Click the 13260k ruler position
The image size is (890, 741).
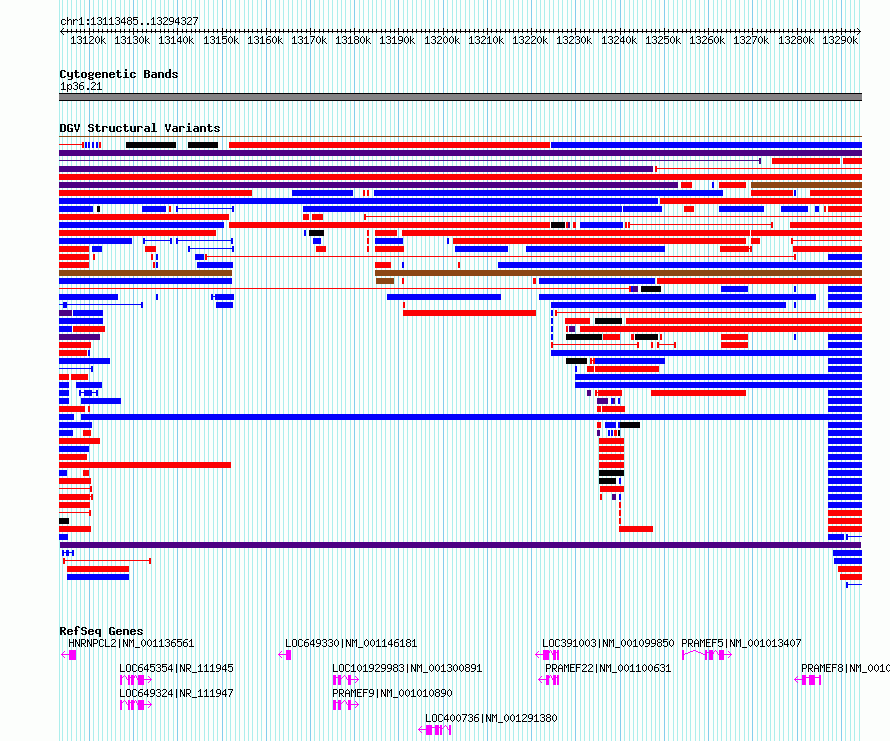pos(707,40)
